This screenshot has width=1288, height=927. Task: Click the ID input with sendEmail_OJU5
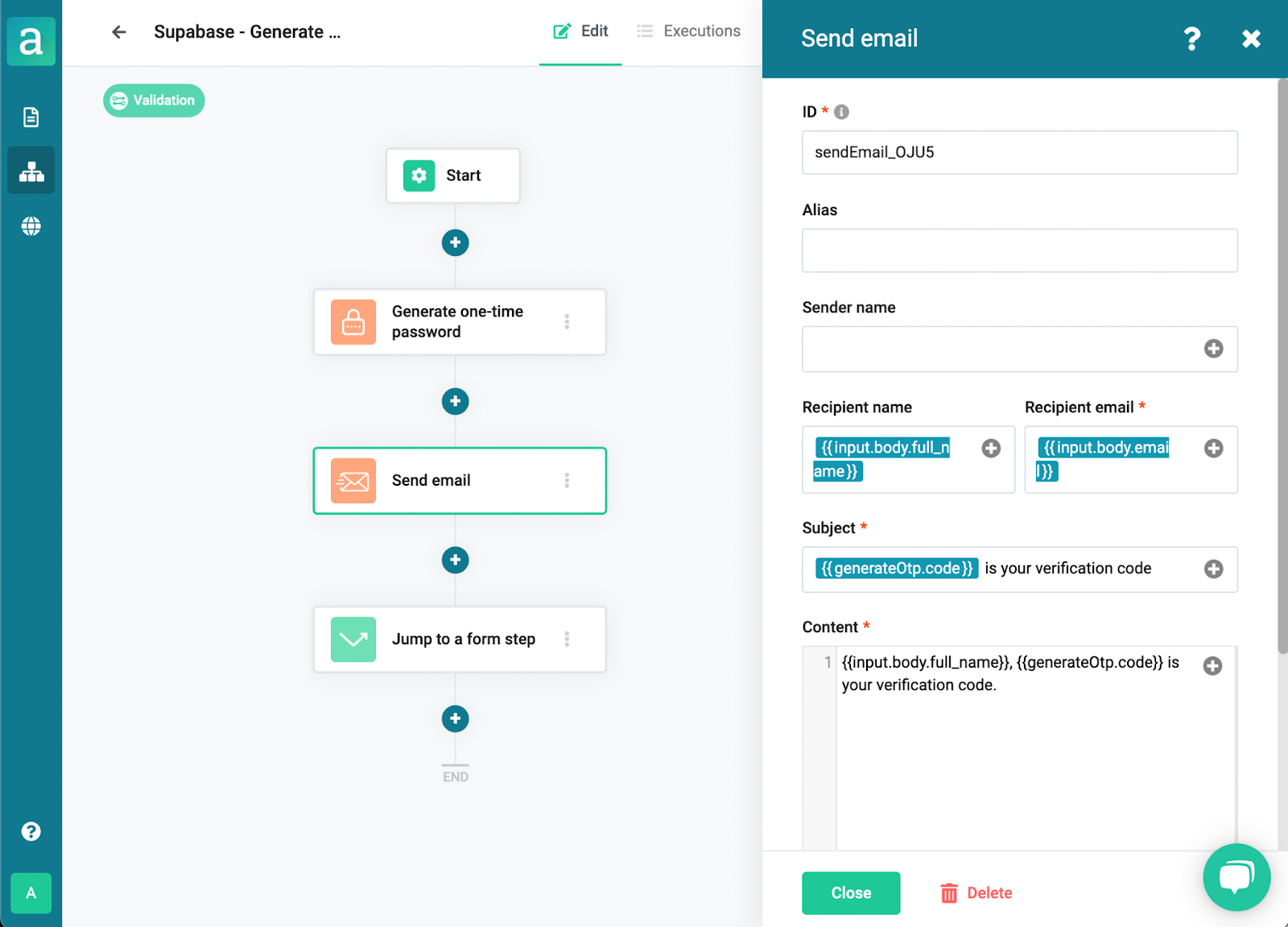[x=1019, y=152]
